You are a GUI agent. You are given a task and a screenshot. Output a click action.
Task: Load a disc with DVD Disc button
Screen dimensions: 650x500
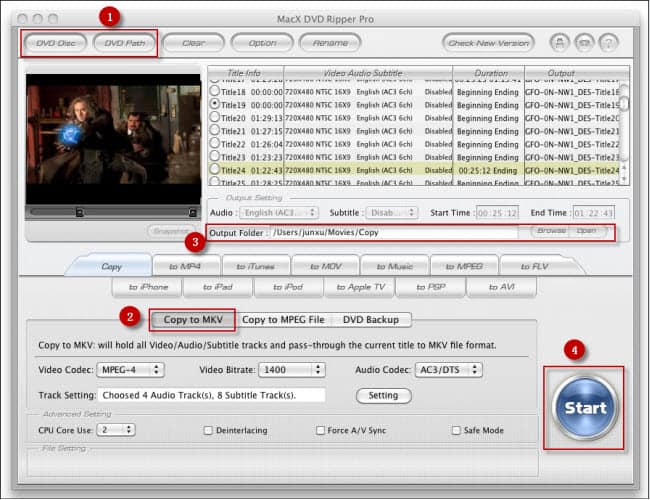56,43
